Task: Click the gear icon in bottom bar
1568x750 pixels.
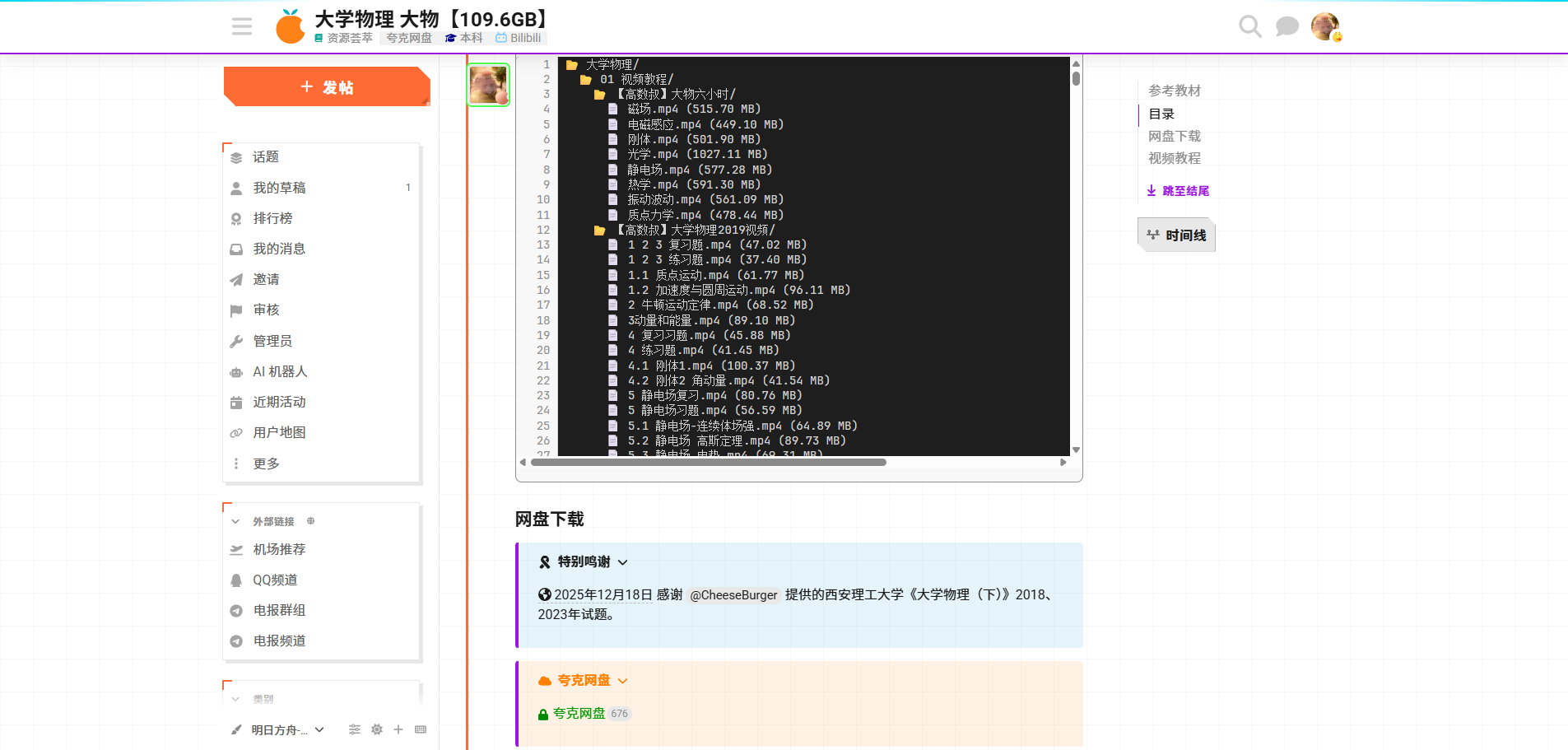Action: coord(377,729)
